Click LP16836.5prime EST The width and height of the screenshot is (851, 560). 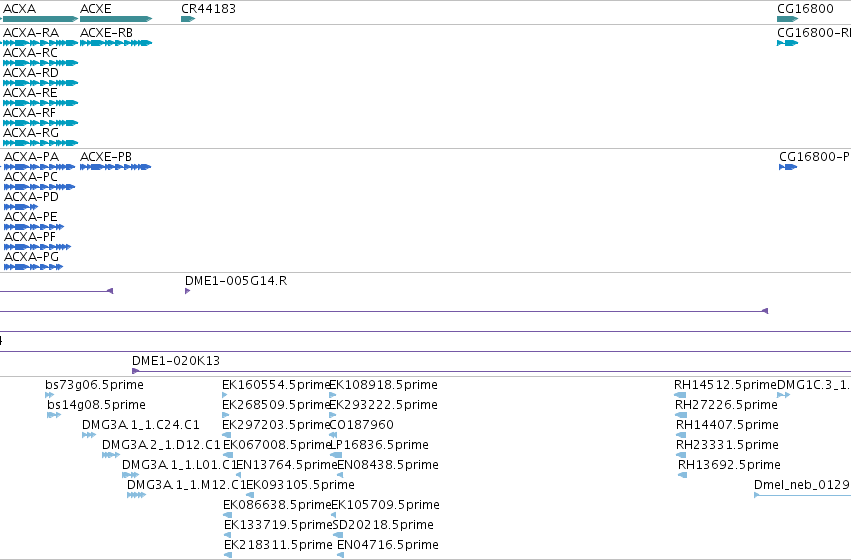[x=336, y=455]
